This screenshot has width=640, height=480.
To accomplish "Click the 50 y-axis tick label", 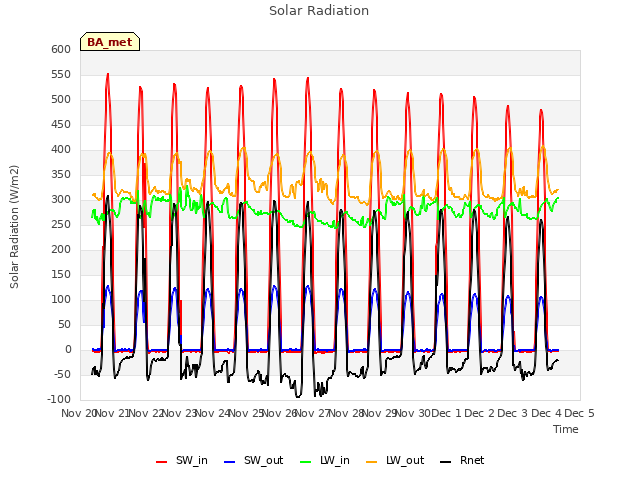I will click(x=64, y=324).
